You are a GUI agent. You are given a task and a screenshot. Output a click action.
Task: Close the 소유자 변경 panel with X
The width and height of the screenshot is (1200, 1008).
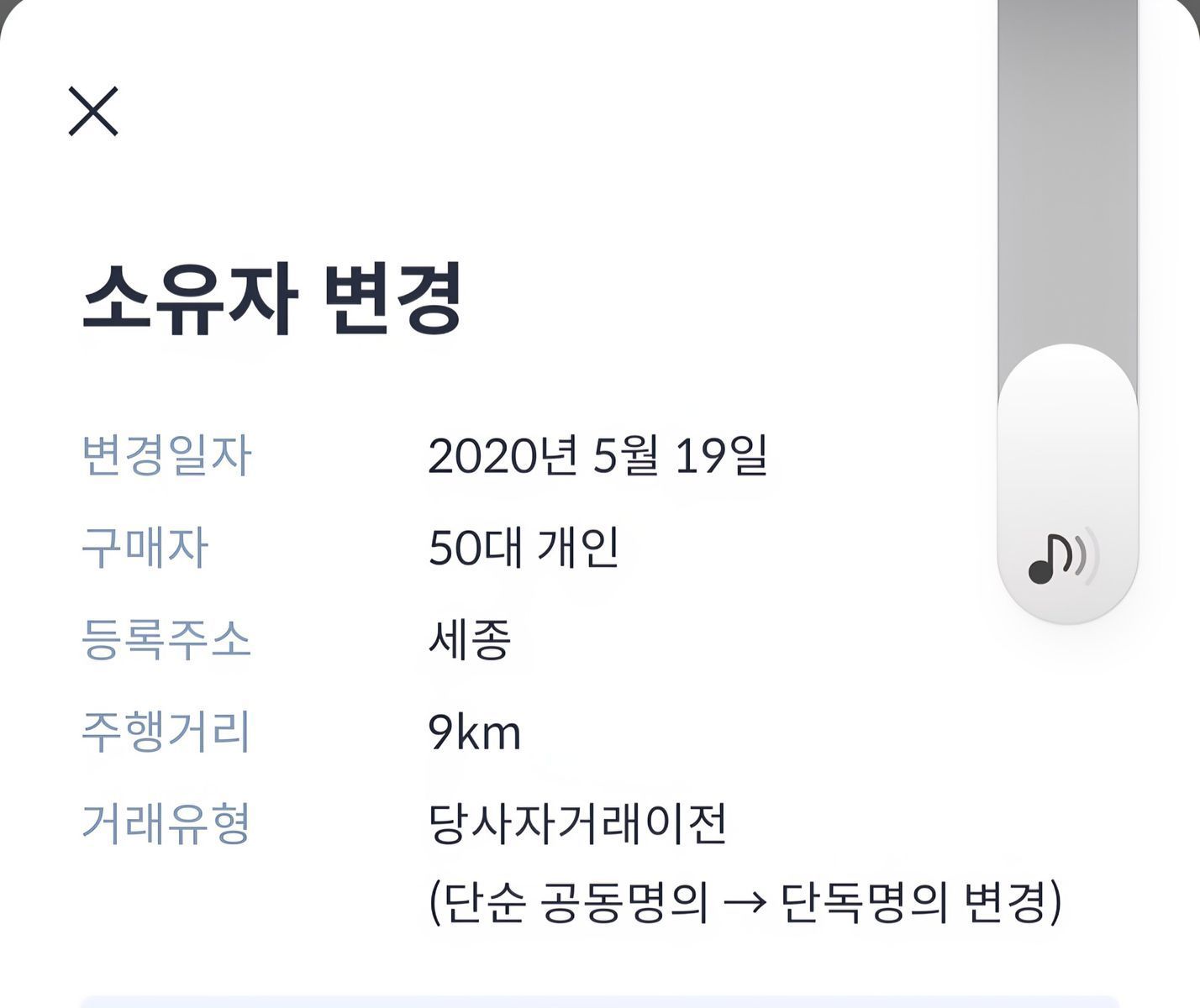point(93,111)
